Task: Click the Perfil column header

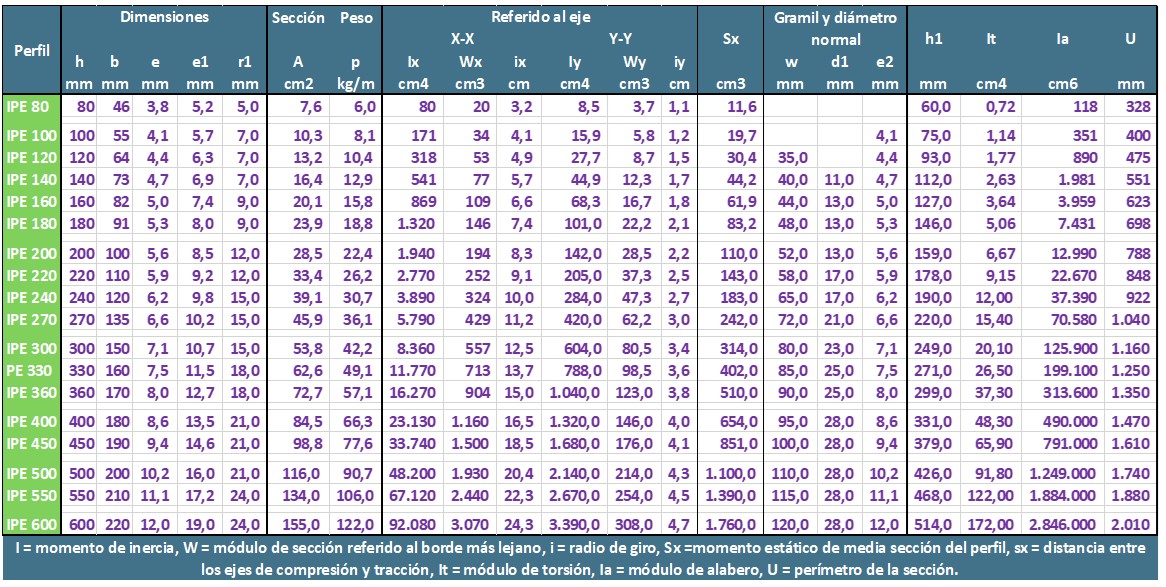Action: (x=30, y=50)
